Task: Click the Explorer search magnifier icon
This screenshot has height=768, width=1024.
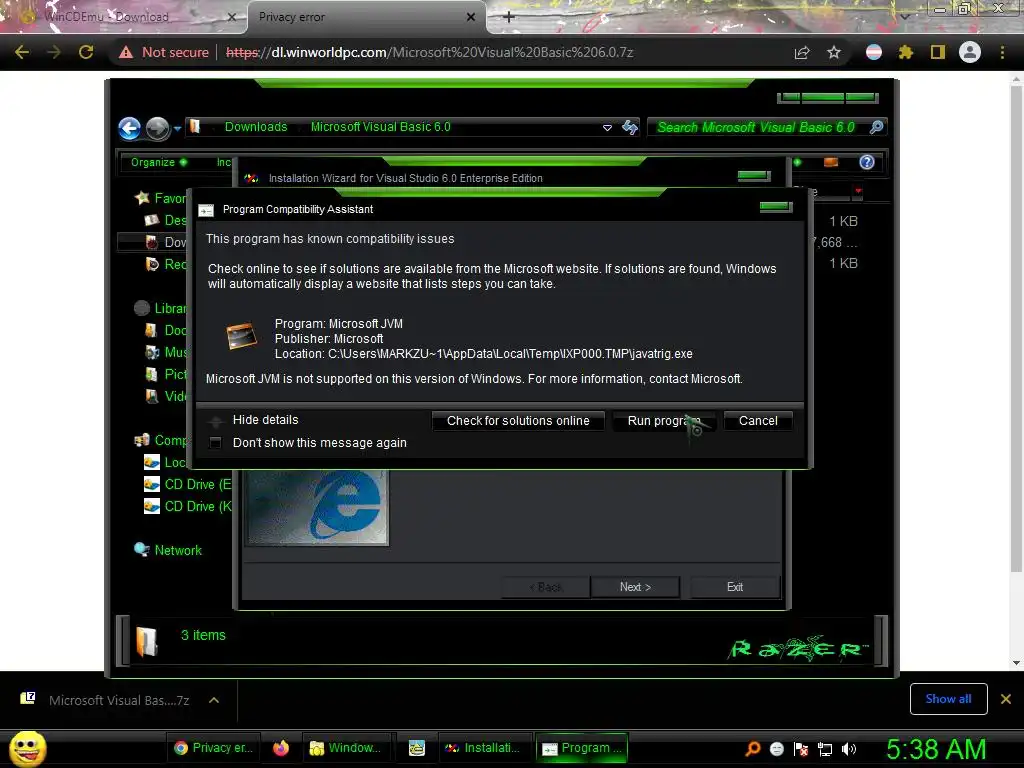Action: pyautogui.click(x=876, y=127)
